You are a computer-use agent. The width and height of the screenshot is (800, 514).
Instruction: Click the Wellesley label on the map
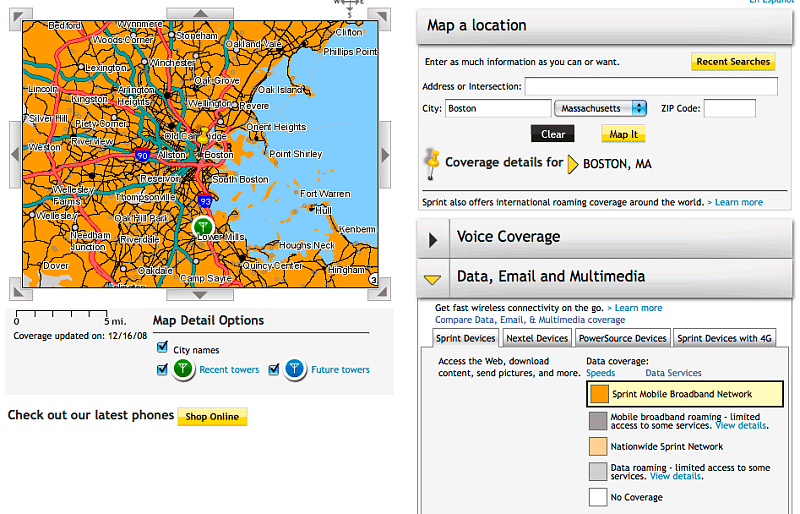(56, 216)
